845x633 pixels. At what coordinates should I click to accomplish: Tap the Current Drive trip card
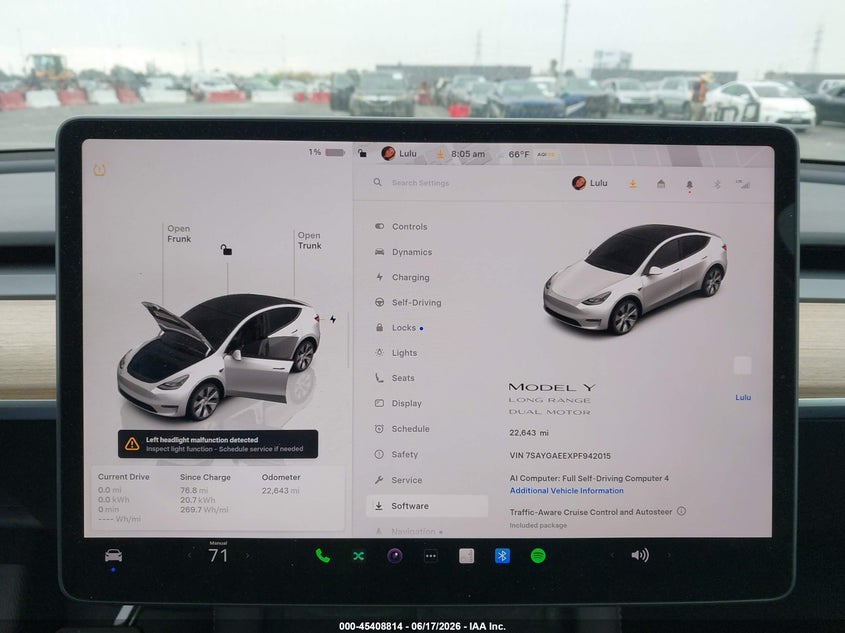click(x=123, y=498)
